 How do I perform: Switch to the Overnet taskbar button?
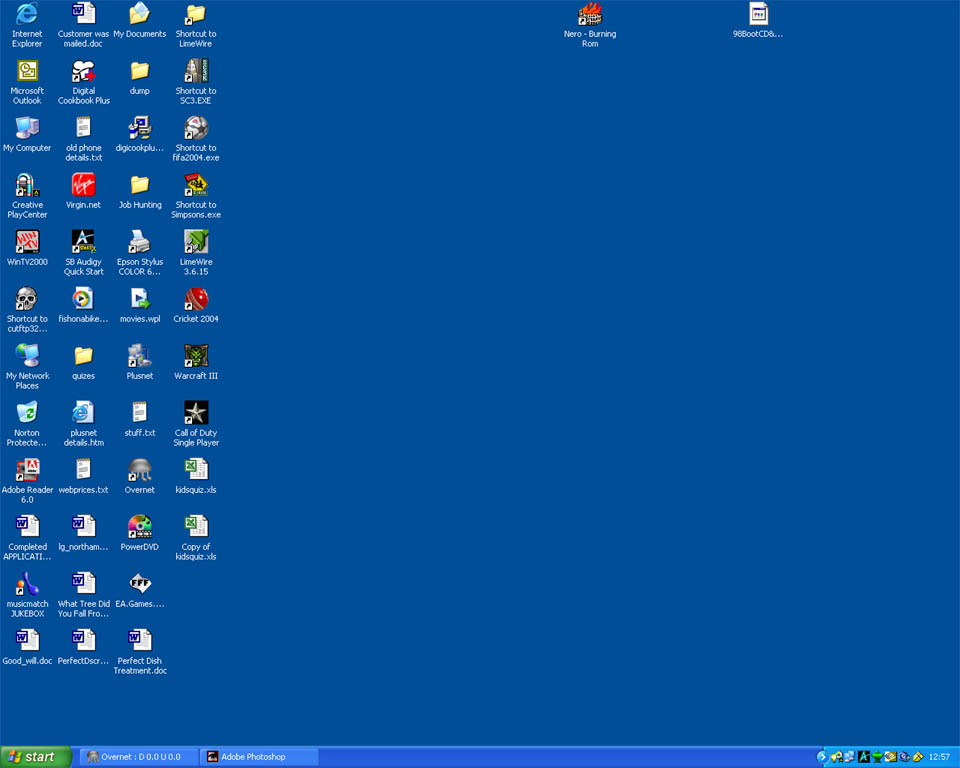click(138, 757)
